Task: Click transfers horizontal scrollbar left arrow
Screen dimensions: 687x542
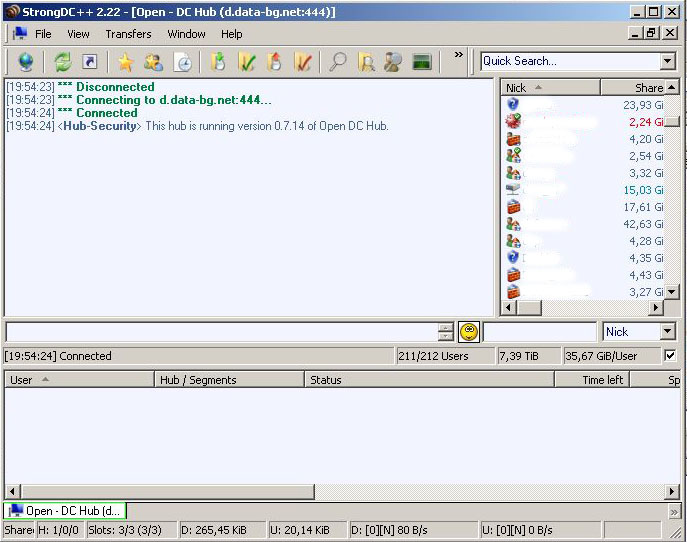Action: coord(12,491)
